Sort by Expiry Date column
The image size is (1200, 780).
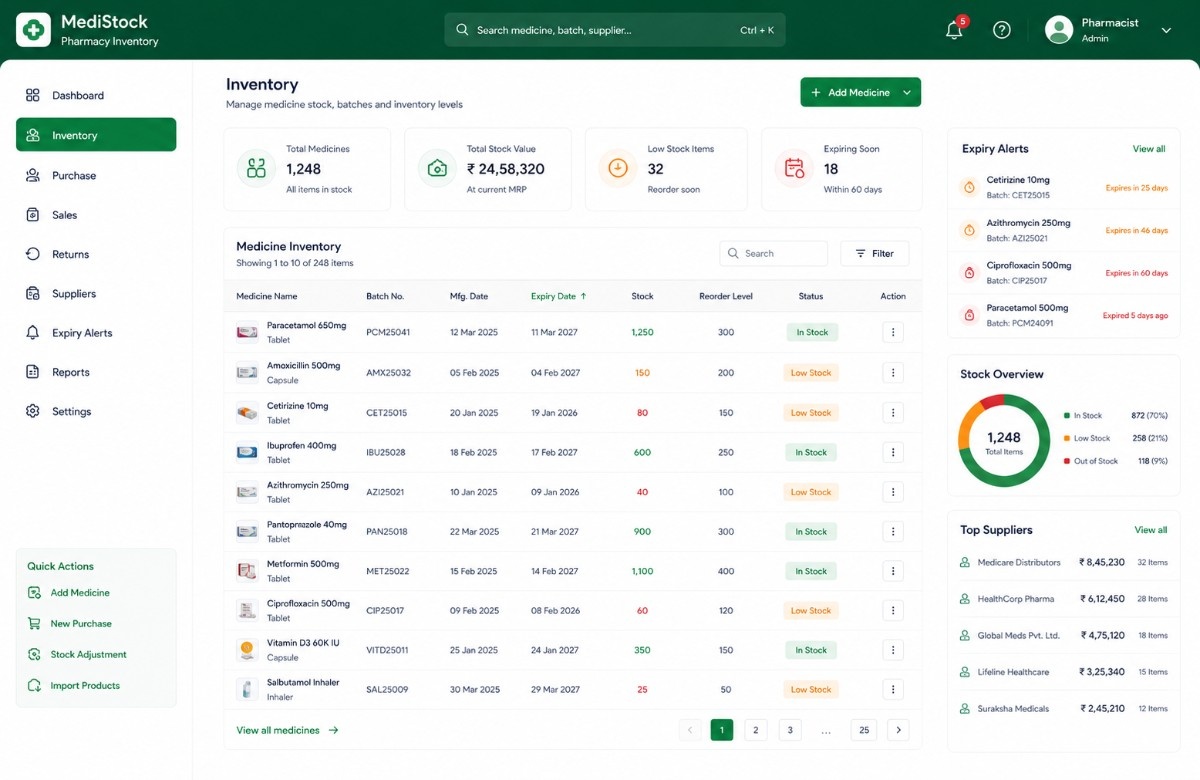click(559, 296)
